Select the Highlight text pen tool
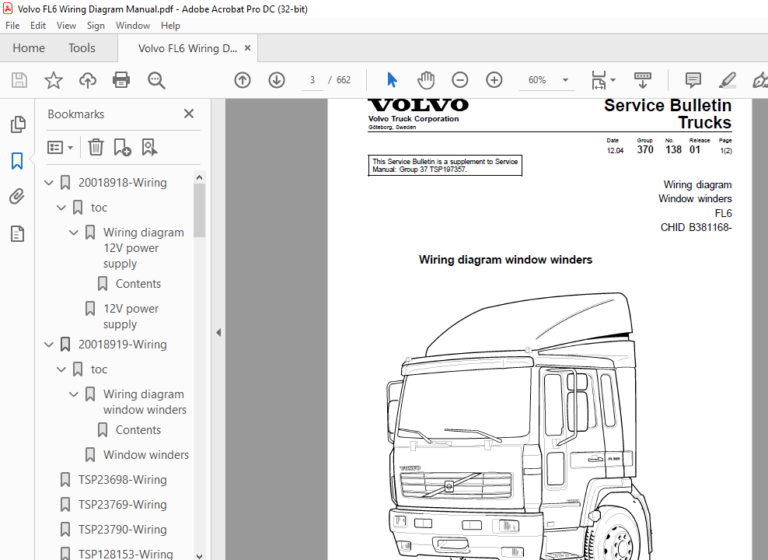 (x=727, y=80)
